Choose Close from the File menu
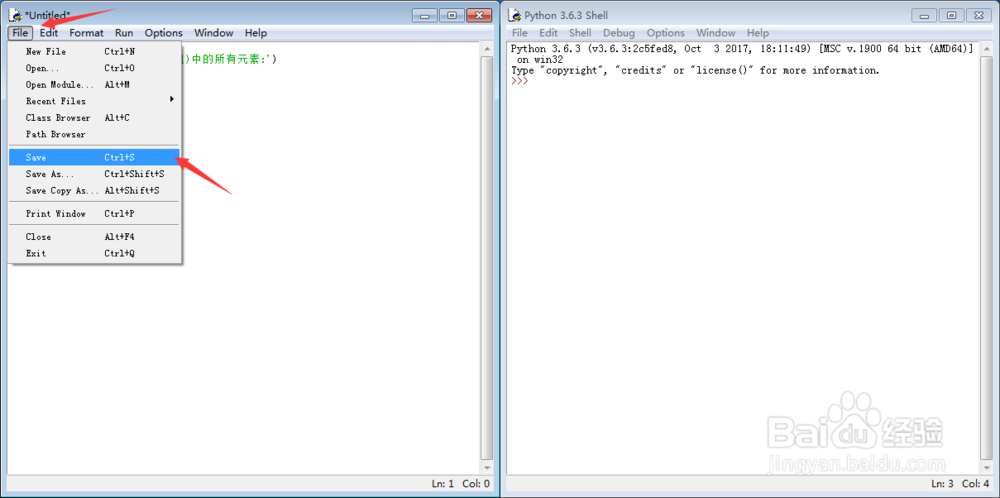 [x=94, y=237]
